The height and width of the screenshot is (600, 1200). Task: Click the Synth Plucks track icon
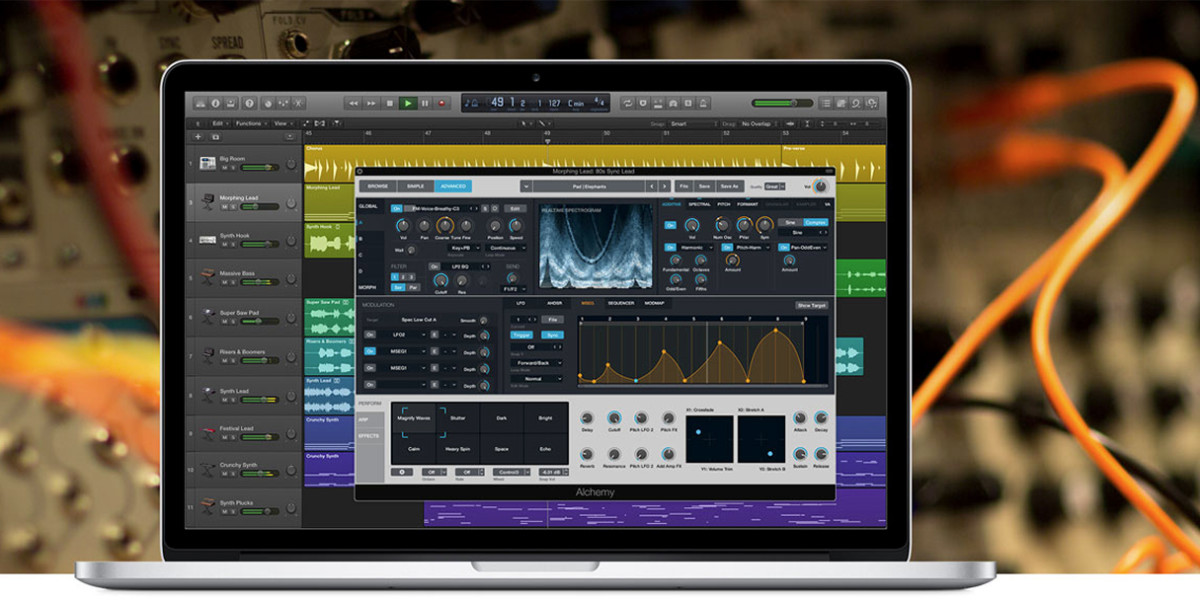[x=208, y=506]
